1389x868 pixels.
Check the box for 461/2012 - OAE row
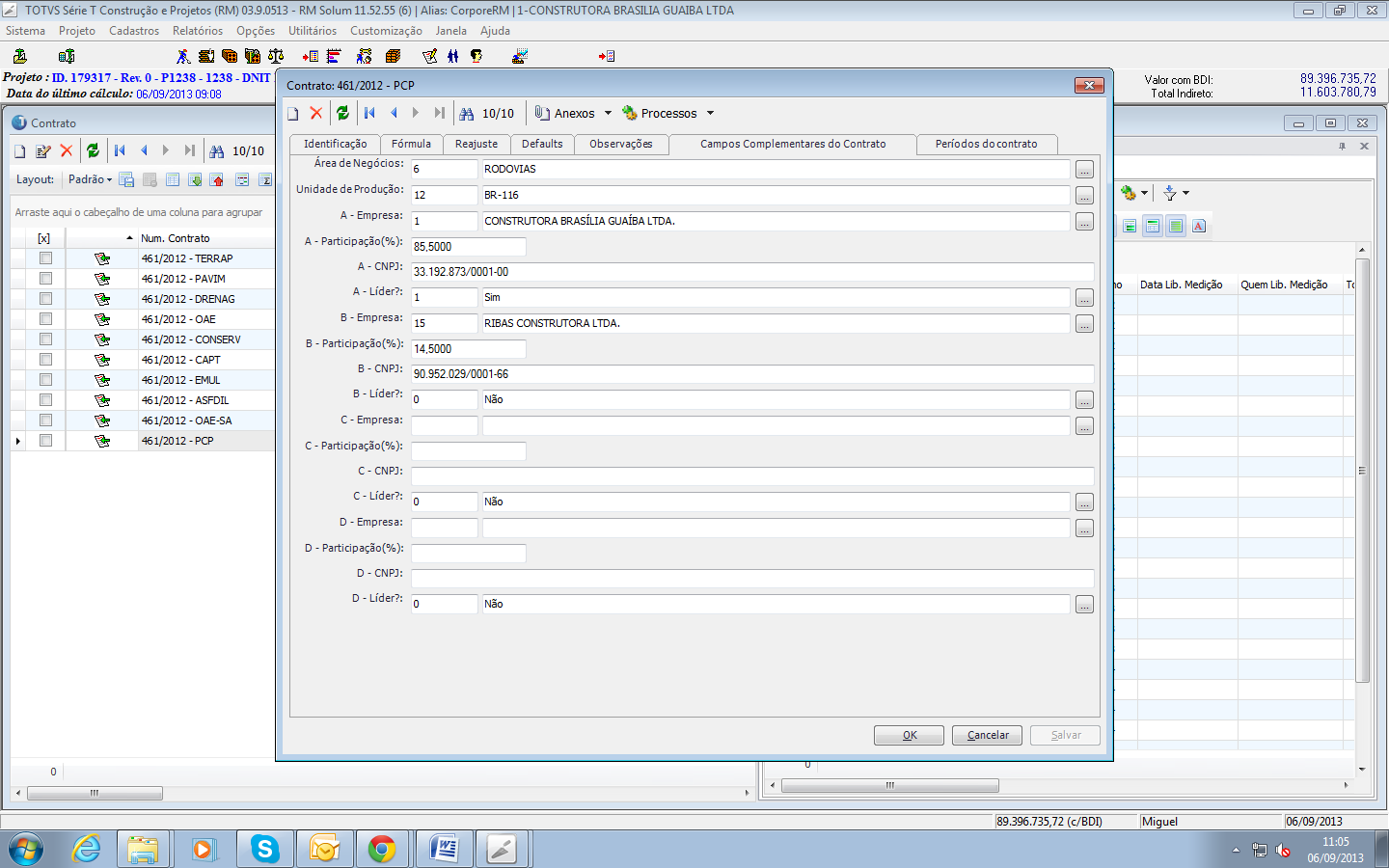coord(45,319)
